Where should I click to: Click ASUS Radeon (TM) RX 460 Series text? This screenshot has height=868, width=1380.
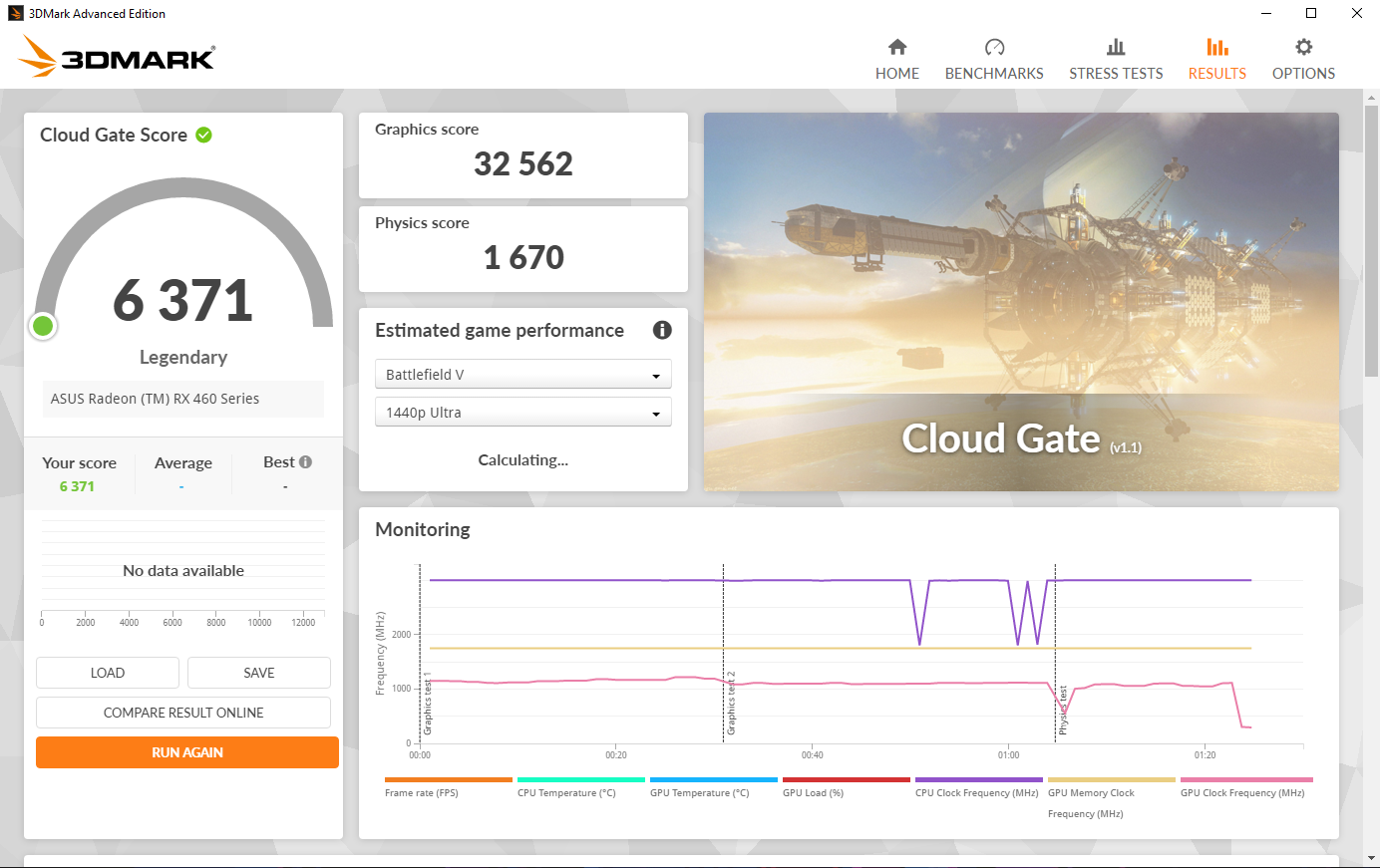[155, 399]
